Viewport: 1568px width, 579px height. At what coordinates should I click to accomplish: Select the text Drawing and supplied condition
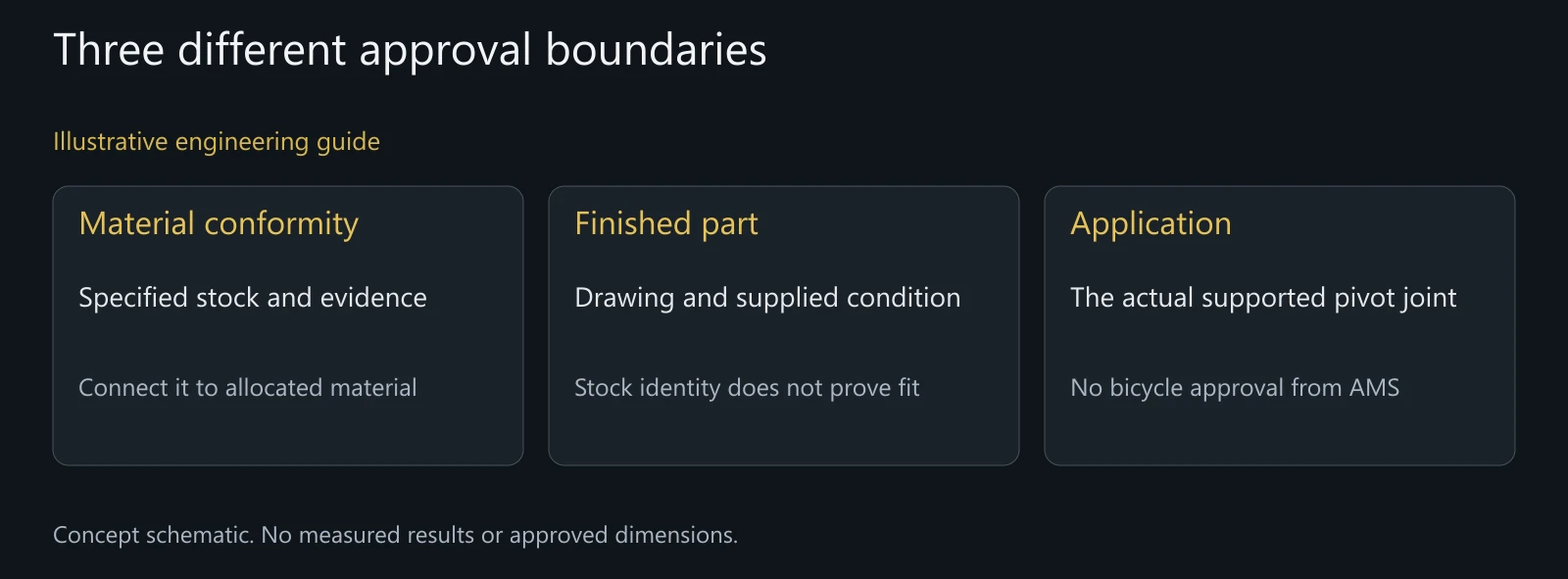point(767,298)
